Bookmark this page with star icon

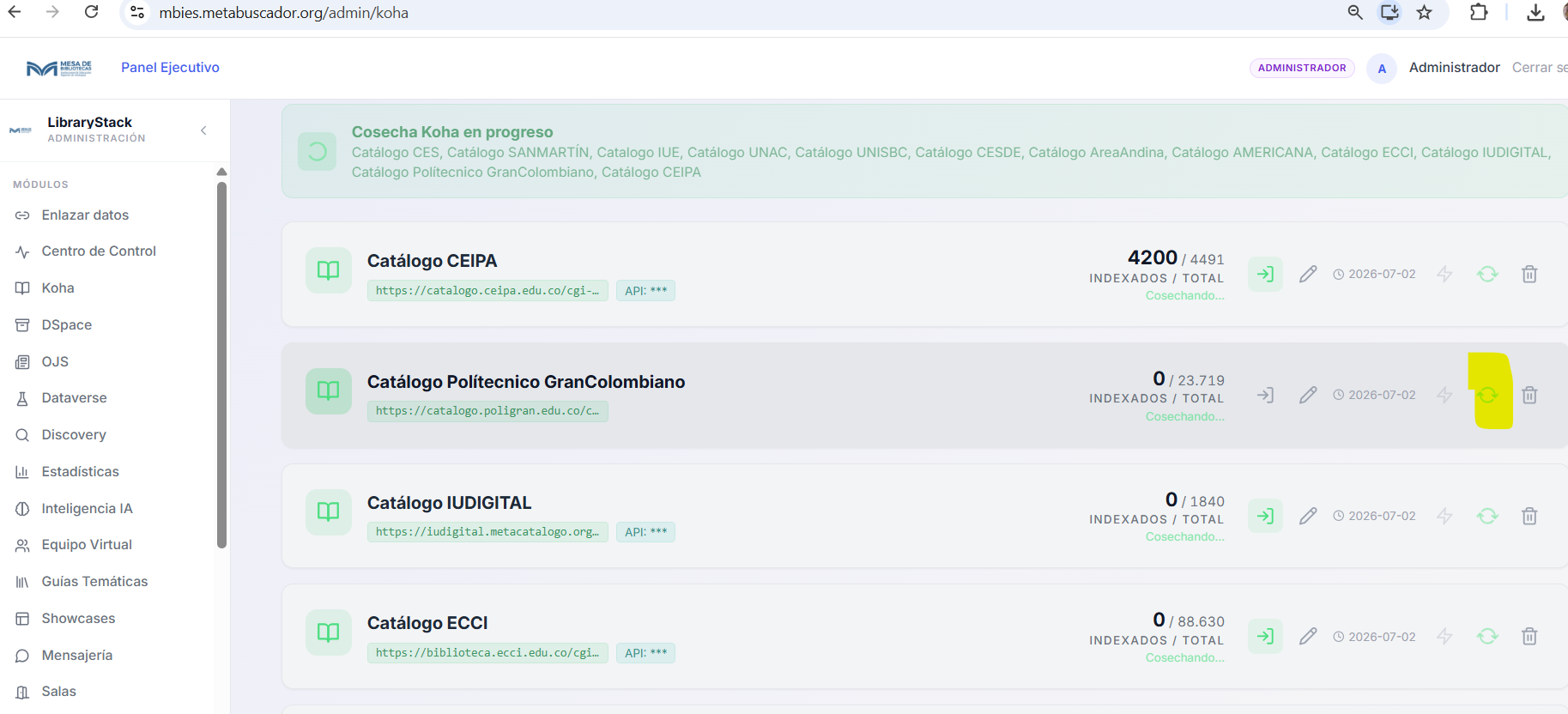tap(1425, 12)
